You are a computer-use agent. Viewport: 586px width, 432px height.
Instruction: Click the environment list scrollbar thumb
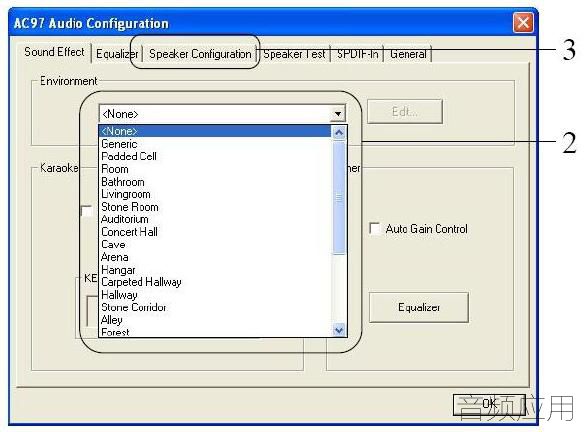tap(339, 198)
